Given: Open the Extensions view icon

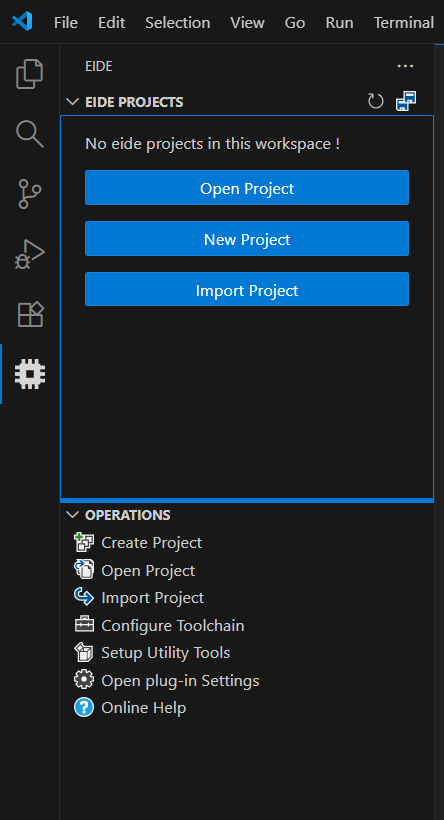Looking at the screenshot, I should point(30,314).
